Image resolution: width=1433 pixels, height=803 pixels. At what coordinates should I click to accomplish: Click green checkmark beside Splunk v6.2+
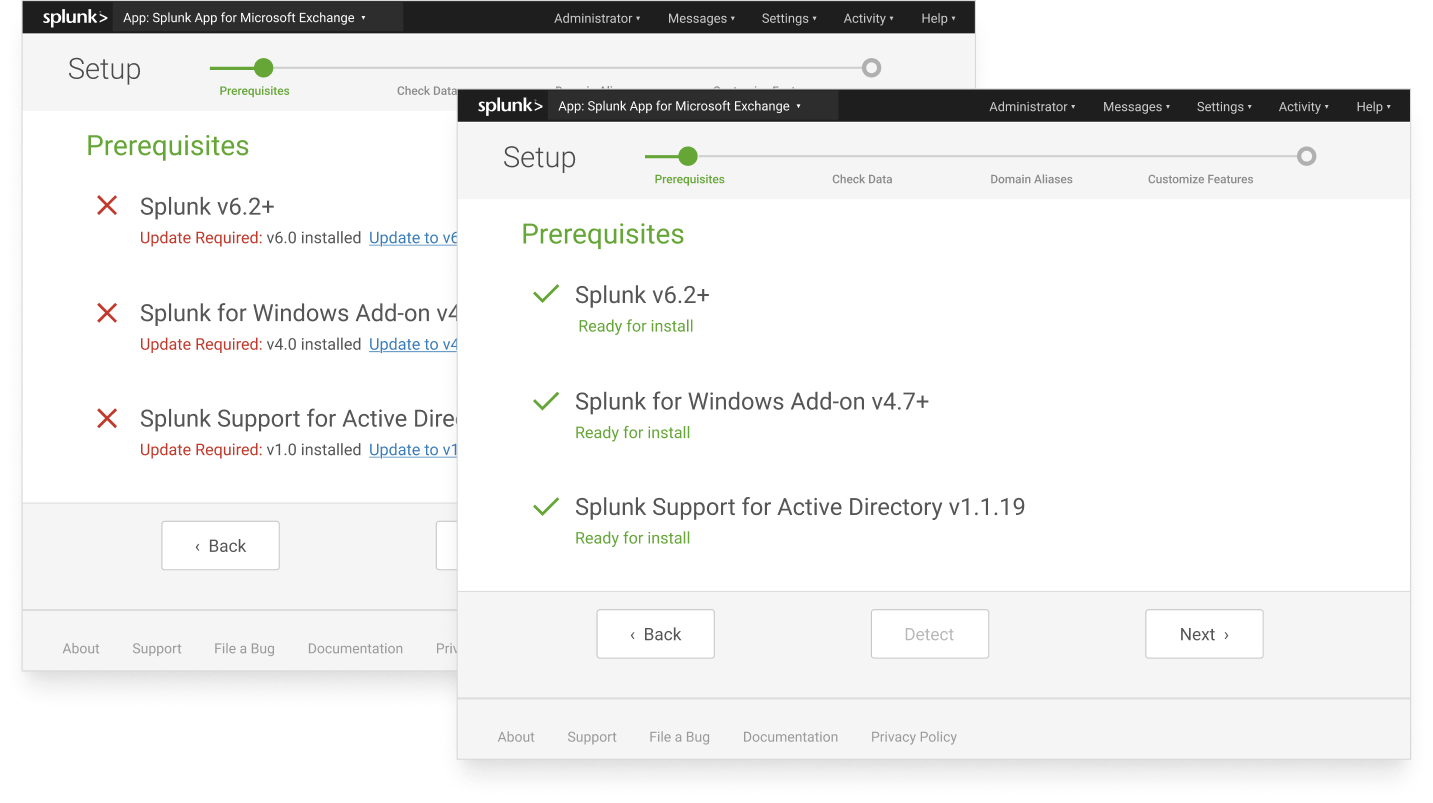[546, 295]
